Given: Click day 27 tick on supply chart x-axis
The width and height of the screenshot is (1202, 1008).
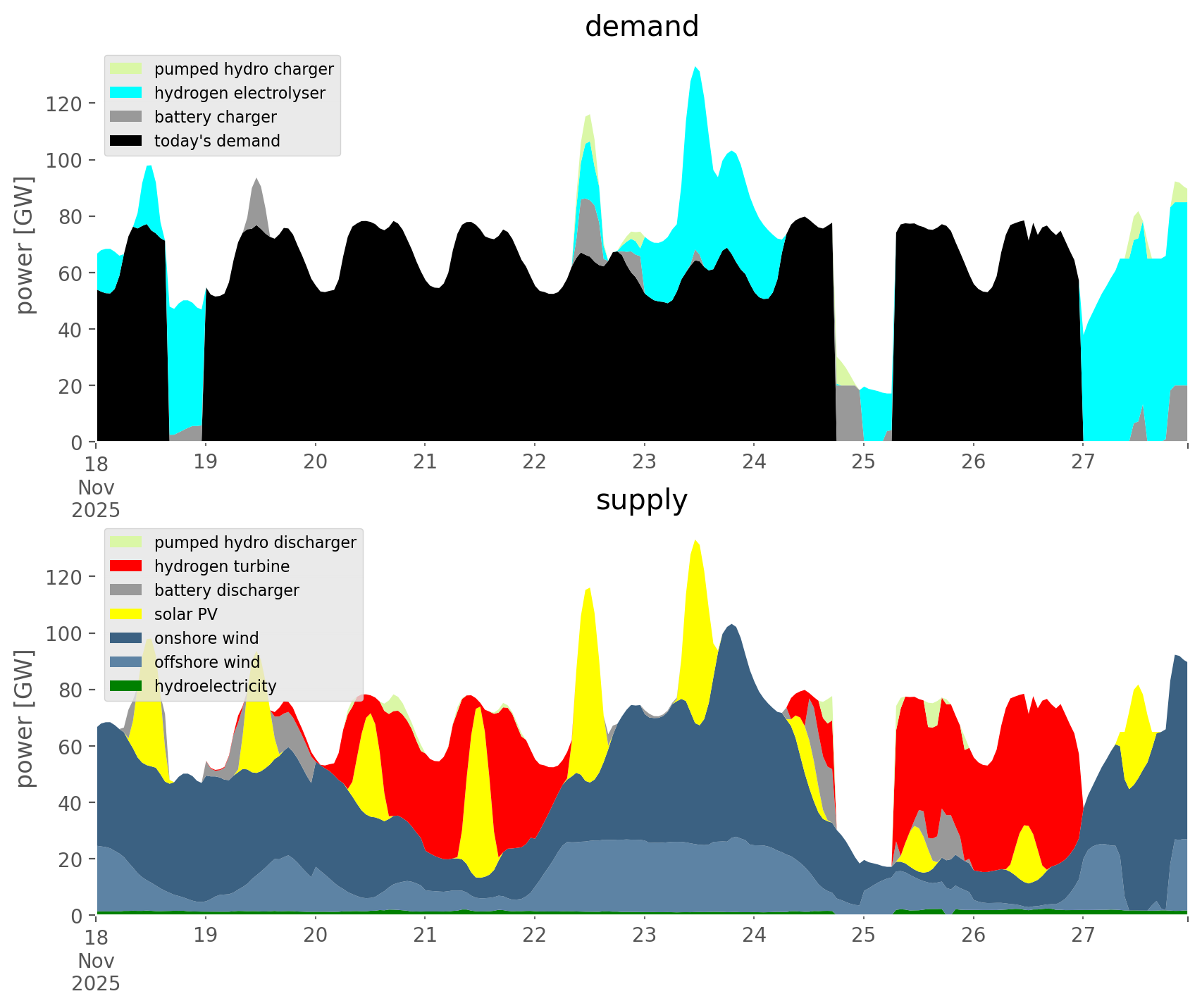Looking at the screenshot, I should click(1083, 935).
